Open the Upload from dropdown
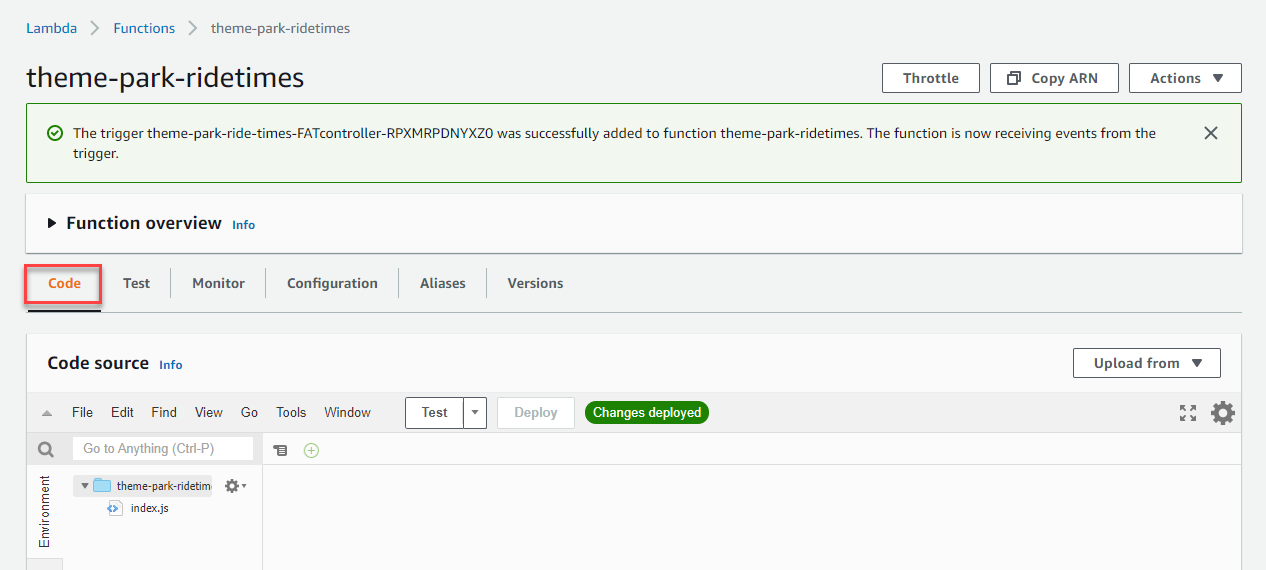The height and width of the screenshot is (570, 1266). point(1146,363)
